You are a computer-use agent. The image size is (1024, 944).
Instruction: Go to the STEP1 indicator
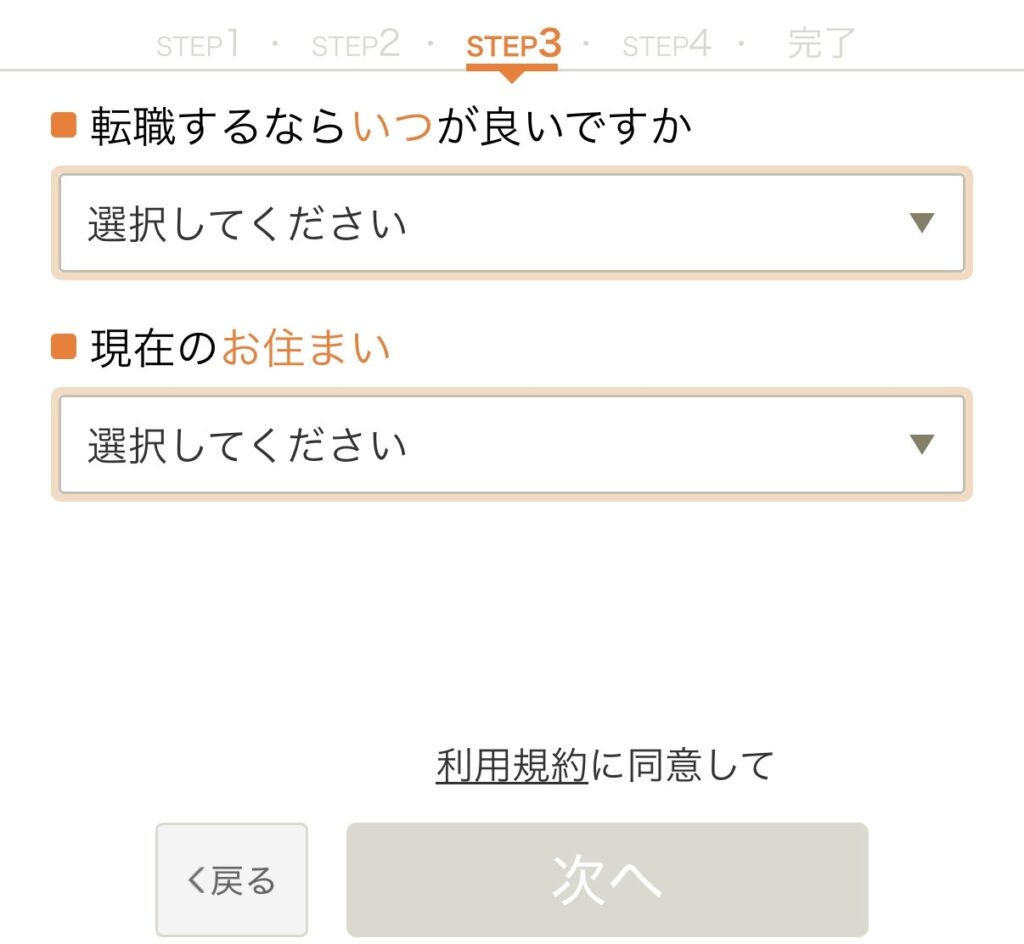(x=198, y=44)
